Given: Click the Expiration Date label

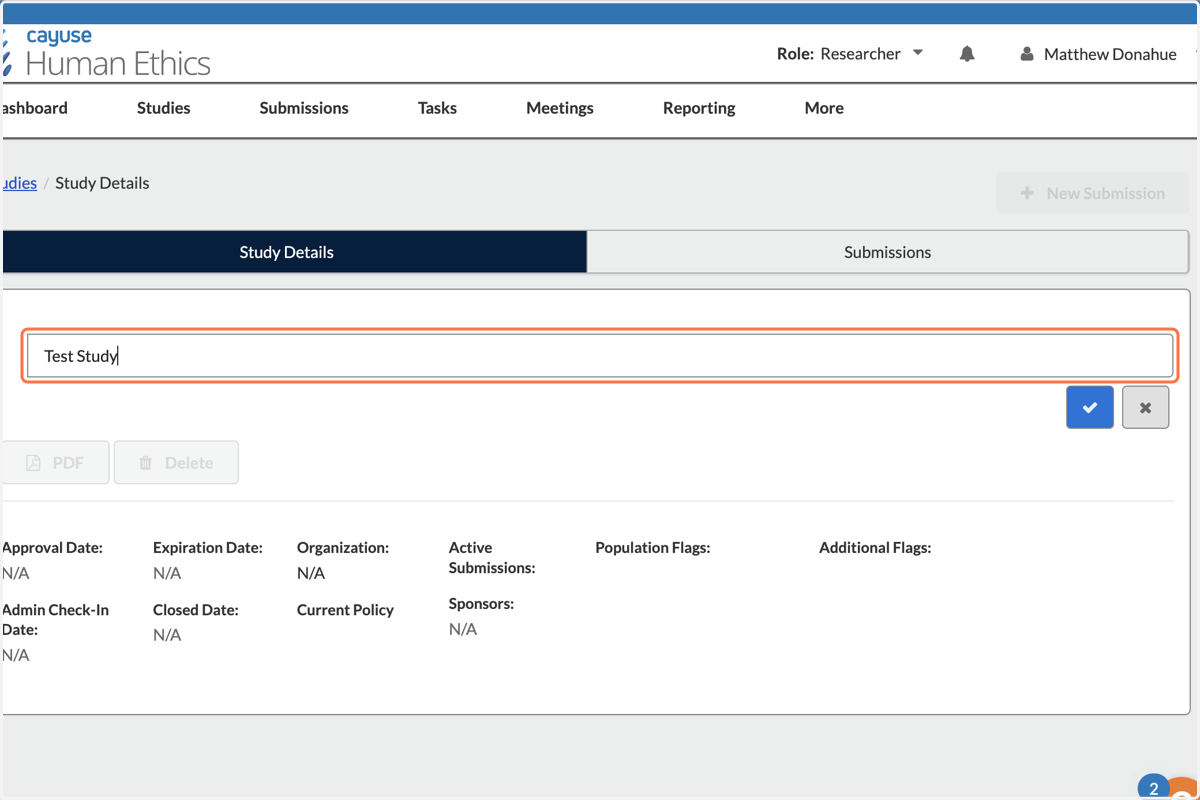Looking at the screenshot, I should tap(208, 548).
